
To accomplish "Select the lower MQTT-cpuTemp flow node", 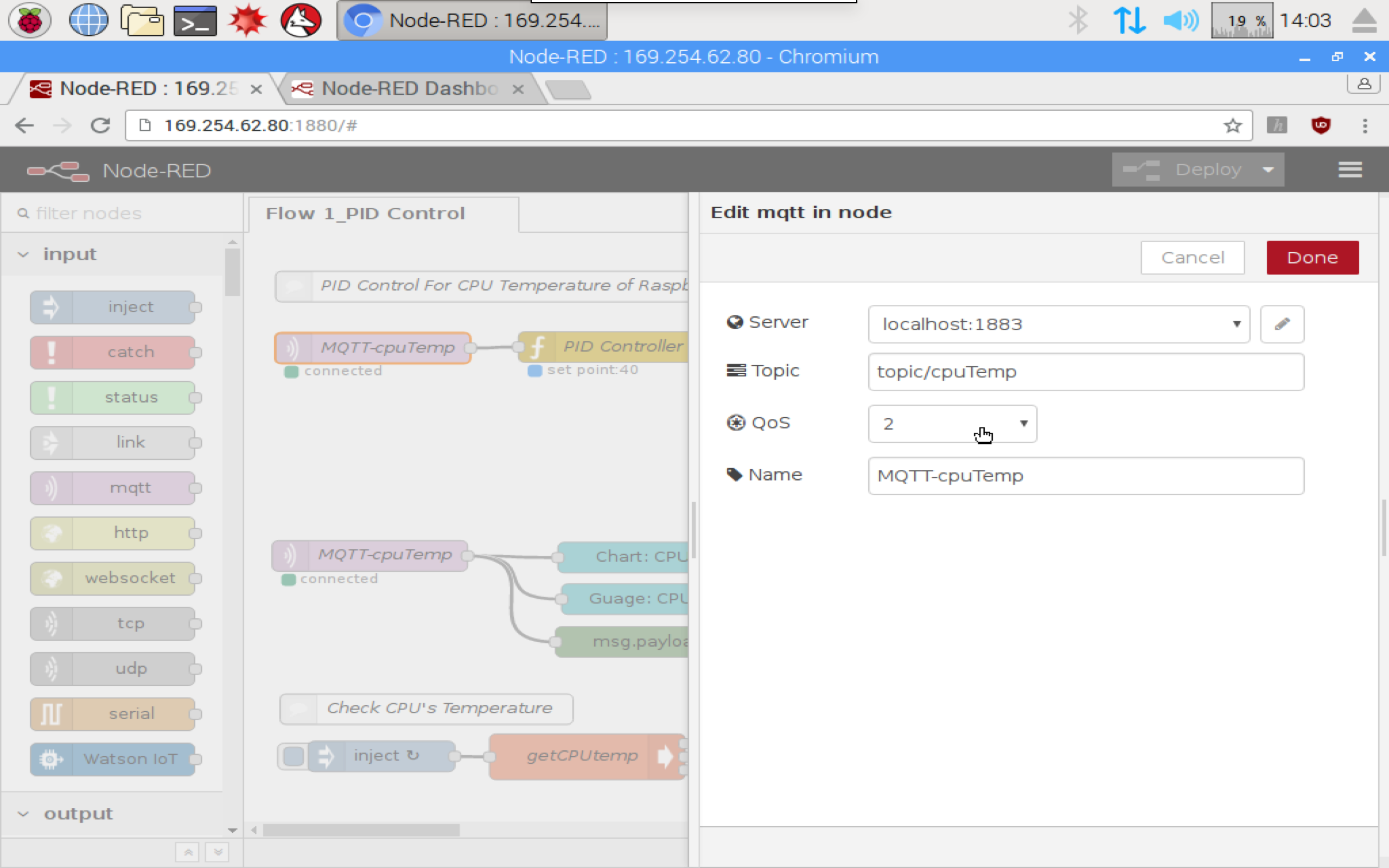I will [370, 556].
